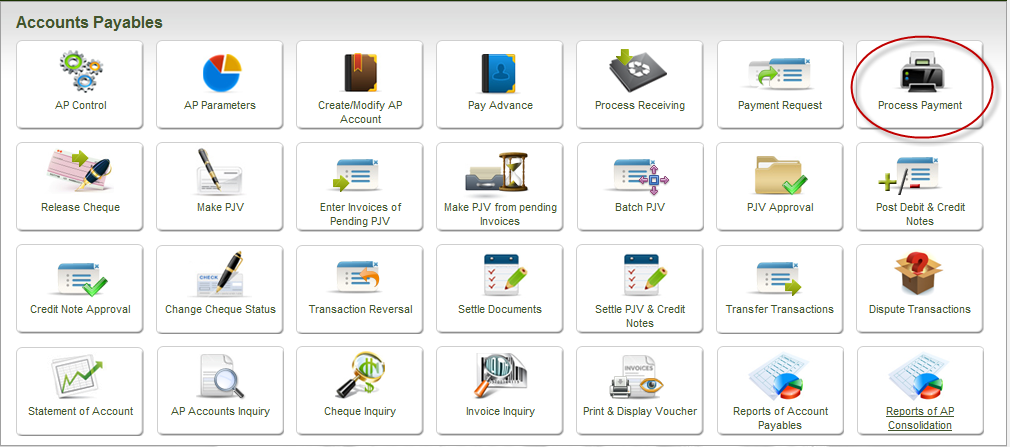Select the Pay Advance address book icon

pos(500,71)
